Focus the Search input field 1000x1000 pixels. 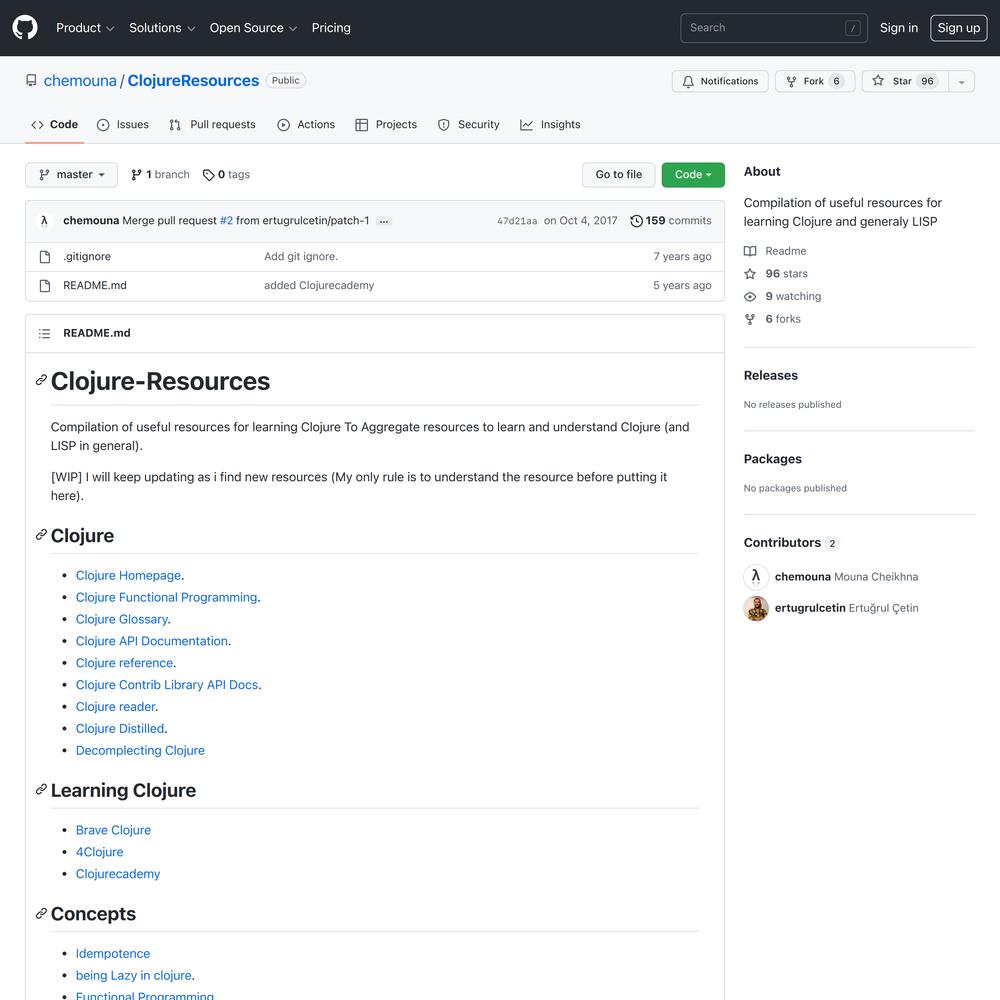[774, 28]
